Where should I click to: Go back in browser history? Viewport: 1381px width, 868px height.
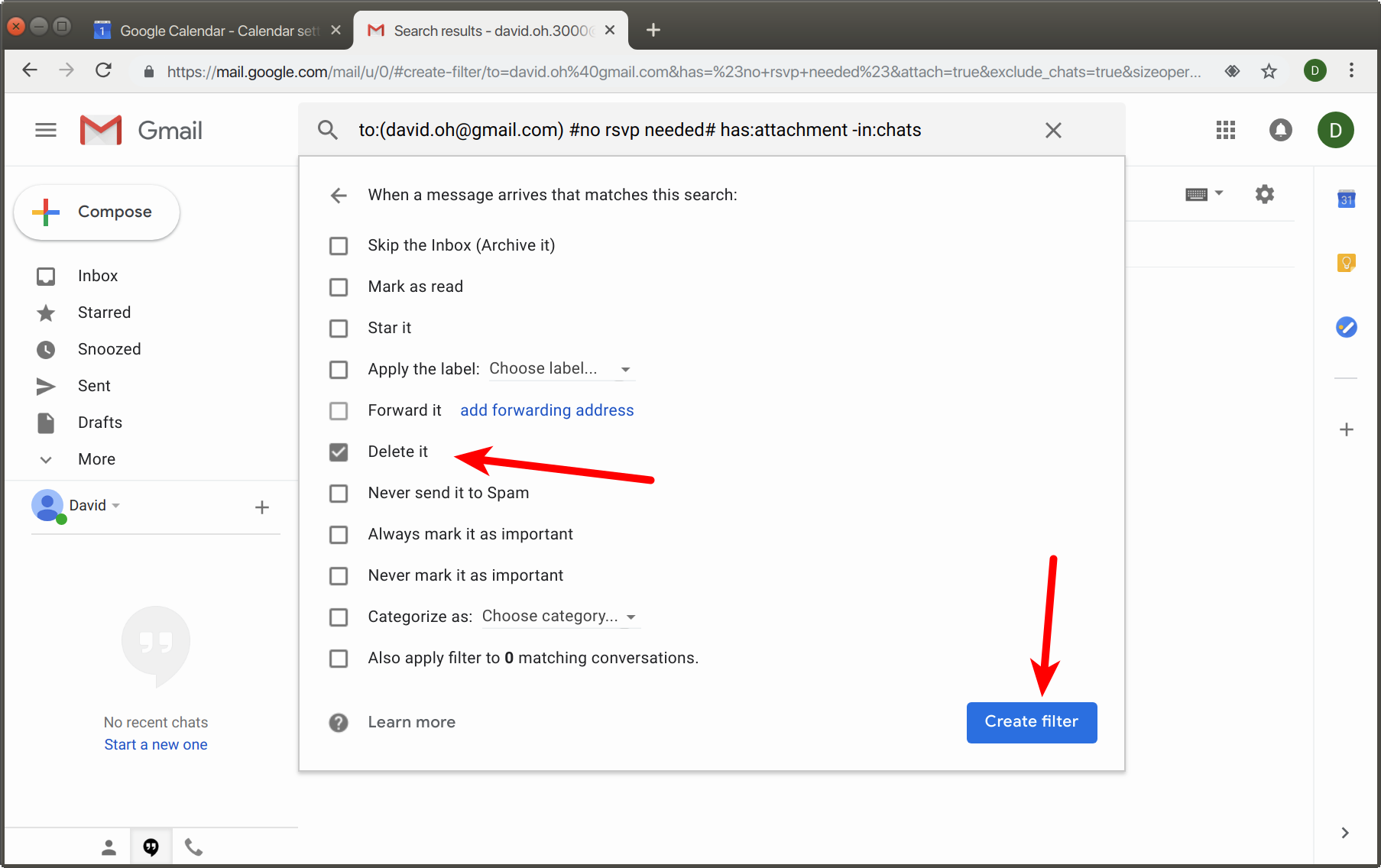point(30,70)
